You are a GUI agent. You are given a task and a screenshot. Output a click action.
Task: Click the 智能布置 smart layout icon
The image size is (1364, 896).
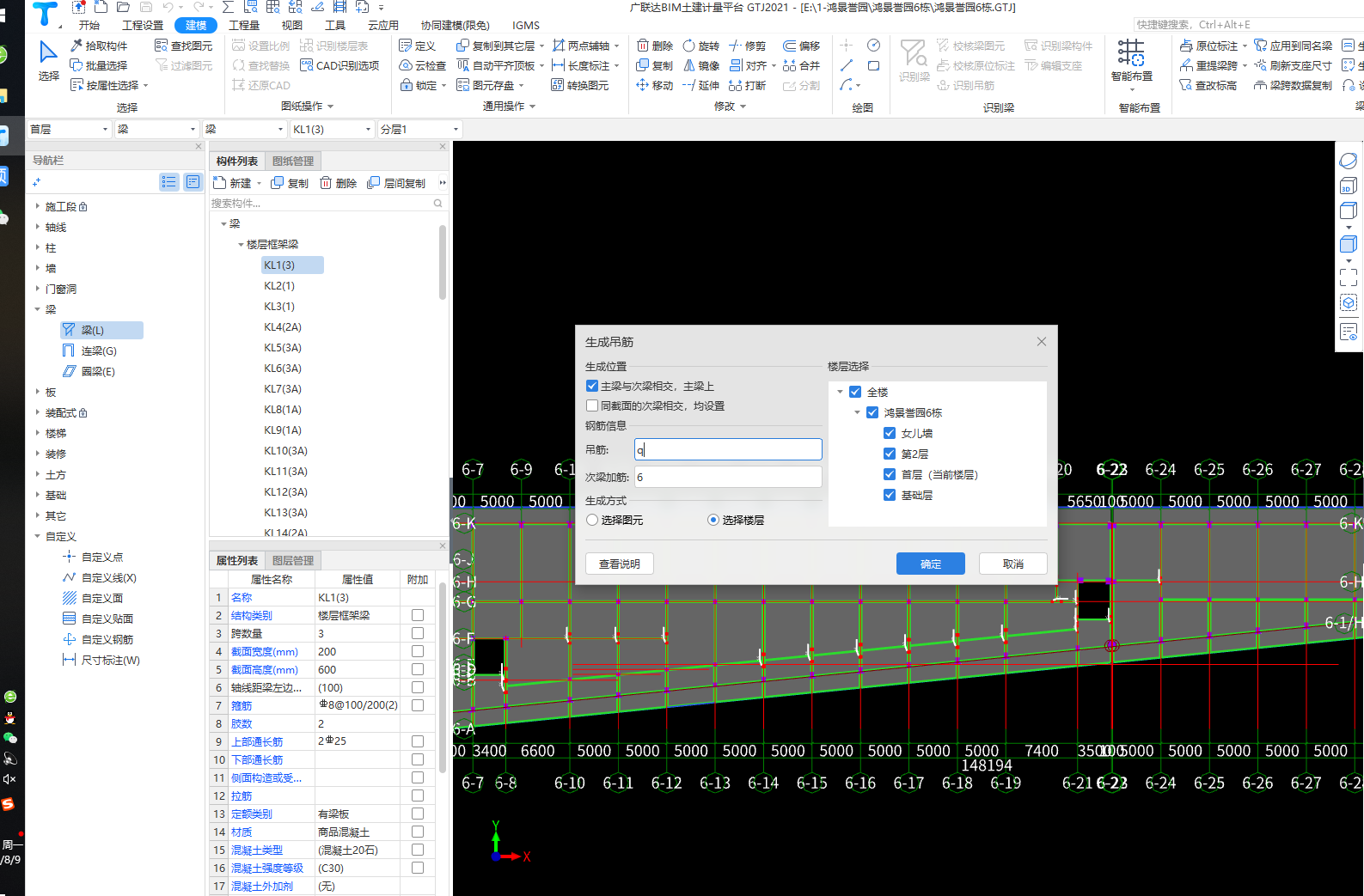point(1131,53)
